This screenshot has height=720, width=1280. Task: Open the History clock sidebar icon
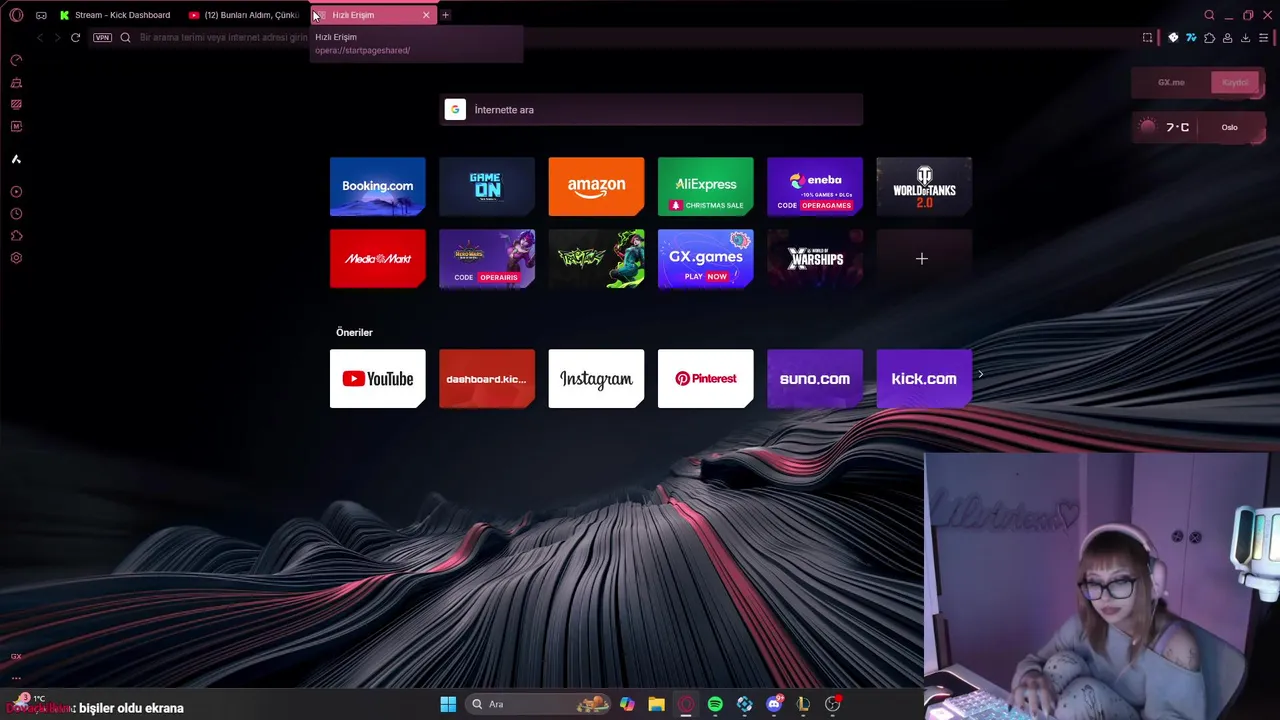coord(16,213)
